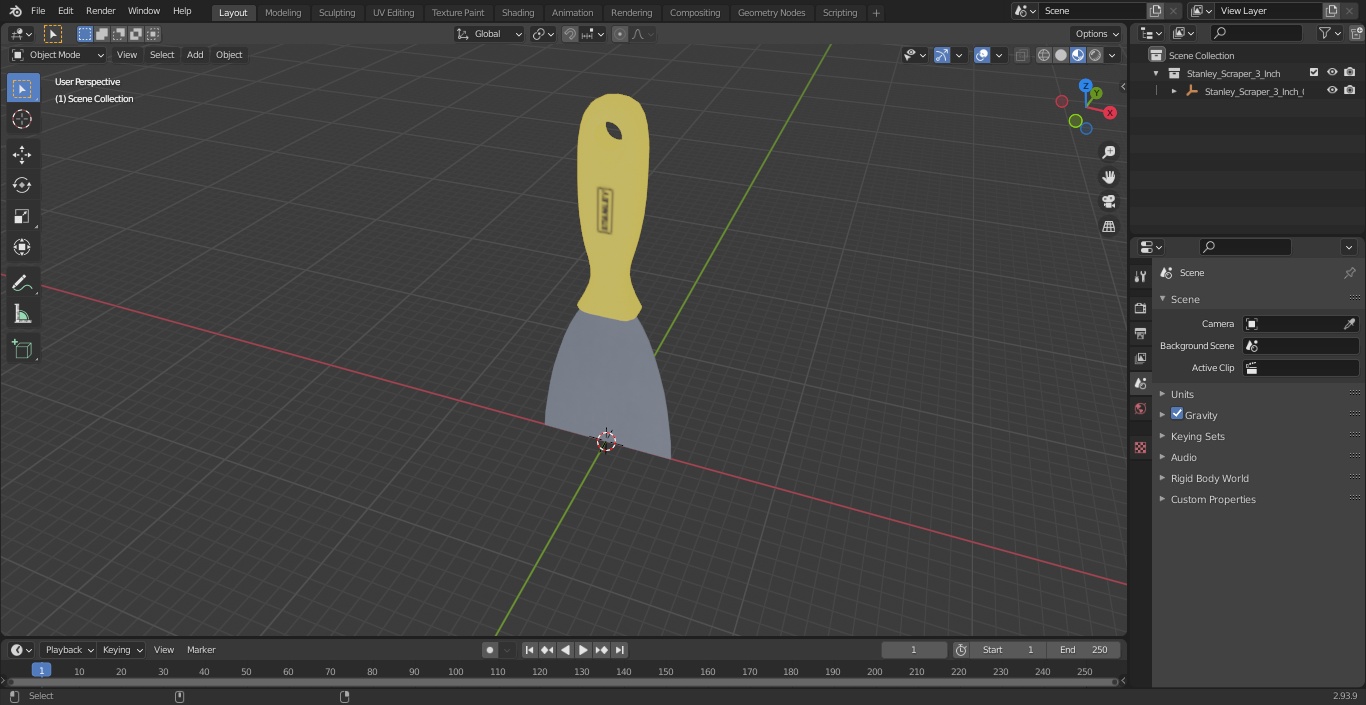Toggle snapping magnet in viewport header
This screenshot has width=1366, height=705.
[x=570, y=34]
